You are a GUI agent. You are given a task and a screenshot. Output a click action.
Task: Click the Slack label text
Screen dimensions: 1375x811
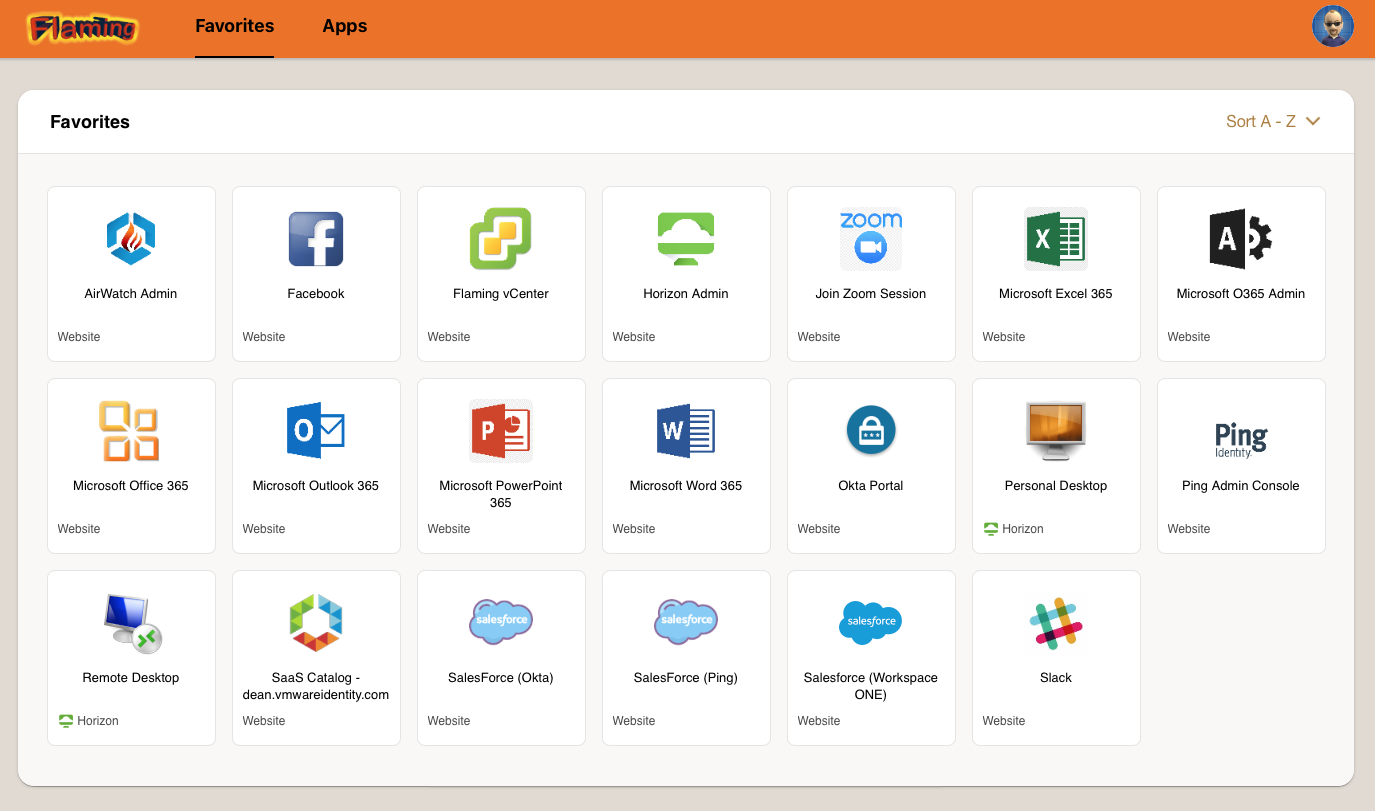(1056, 678)
